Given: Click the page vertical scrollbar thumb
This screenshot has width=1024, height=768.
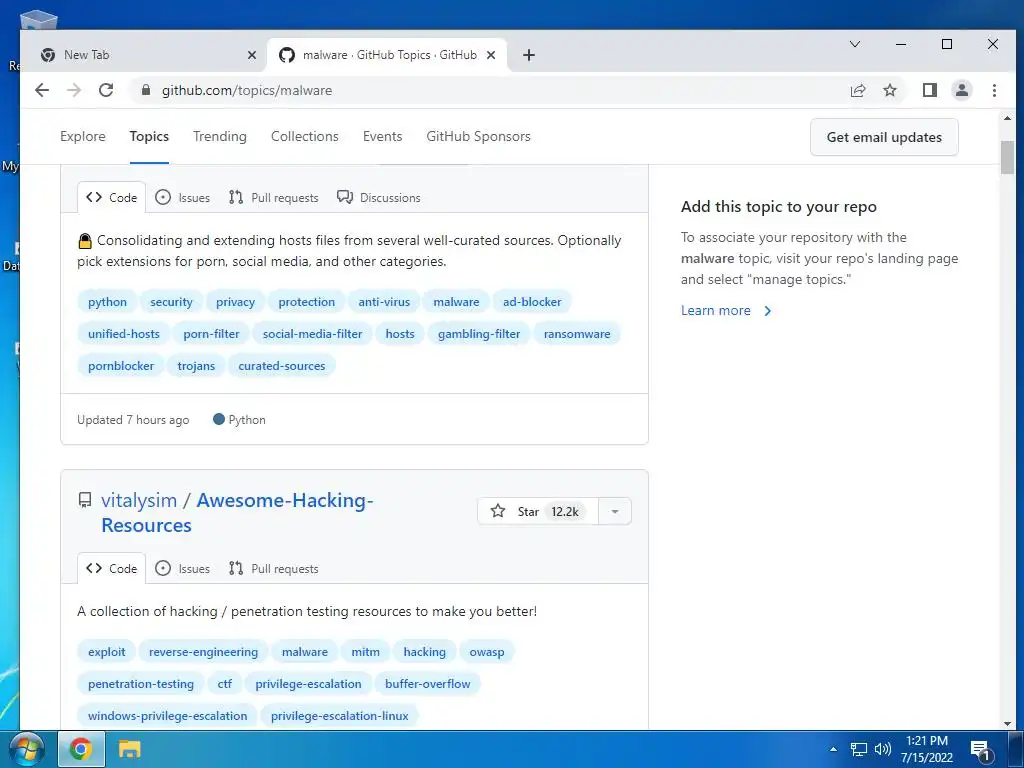Looking at the screenshot, I should [1007, 157].
